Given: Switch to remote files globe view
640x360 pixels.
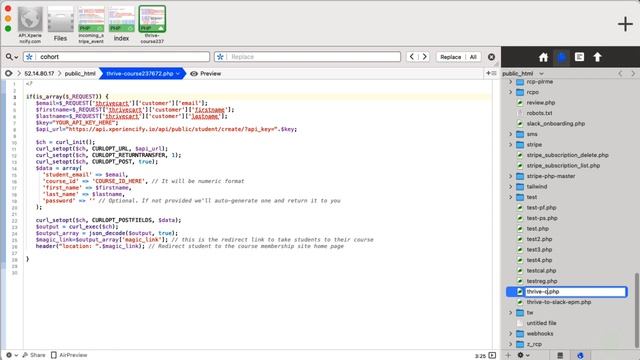Looking at the screenshot, I should point(580,356).
